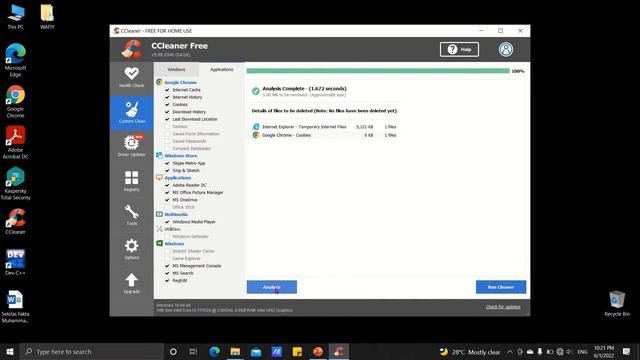Open This PC on the desktop
Image resolution: width=640 pixels, height=360 pixels.
(x=16, y=17)
